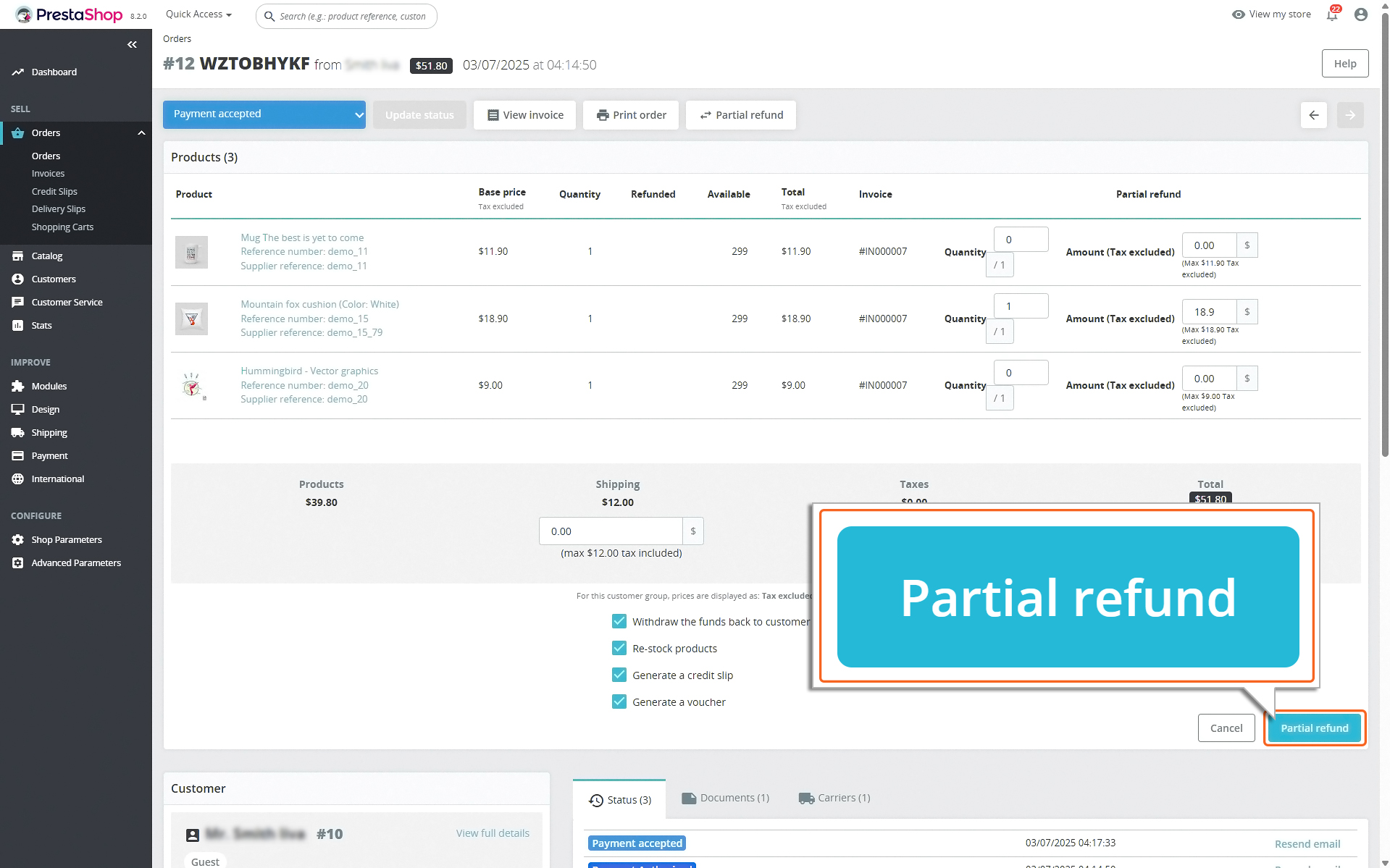Open Shopping Carts in the sidebar
Viewport: 1390px width, 868px height.
[x=62, y=227]
